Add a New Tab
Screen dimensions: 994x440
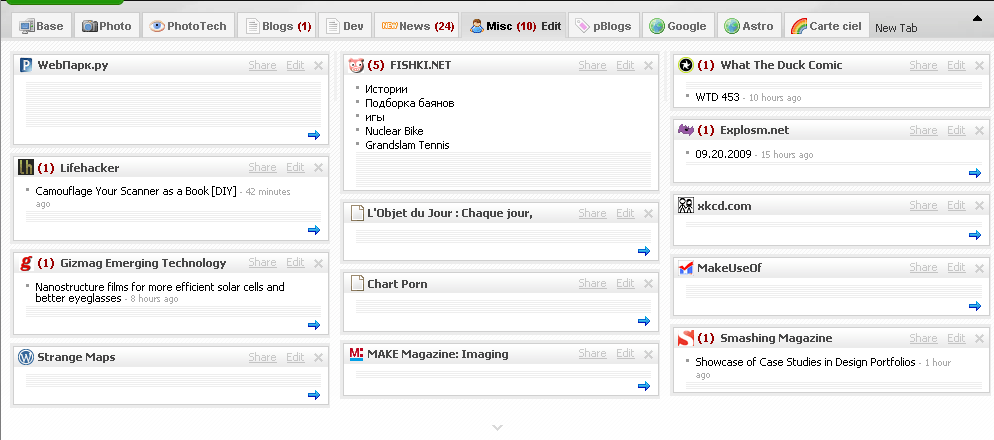tap(896, 28)
